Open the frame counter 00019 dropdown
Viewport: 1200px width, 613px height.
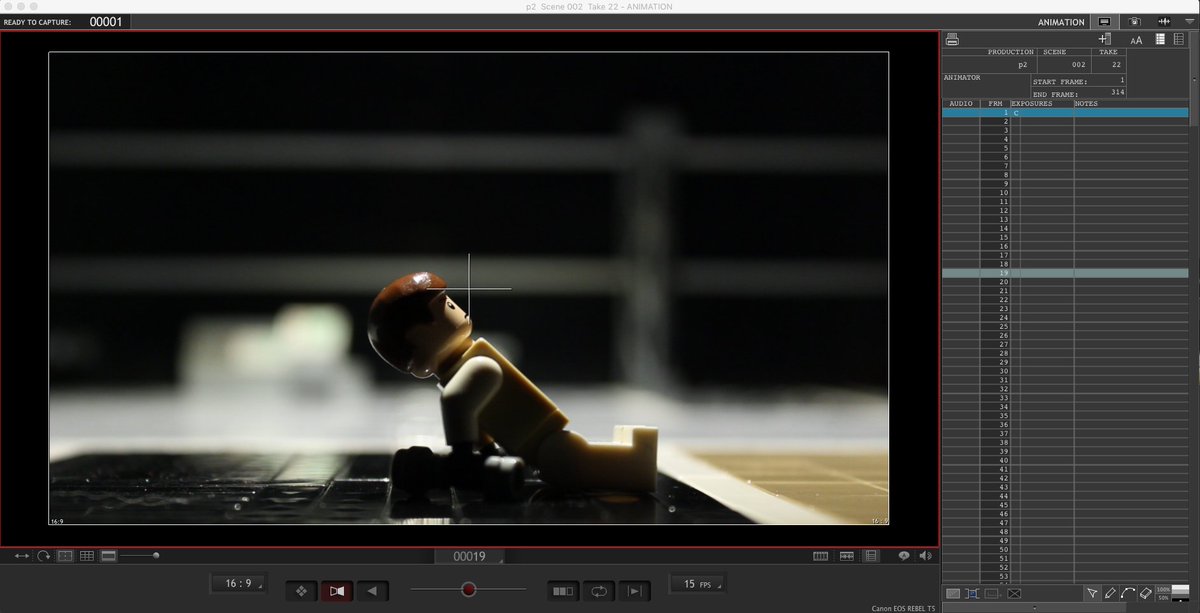[469, 557]
